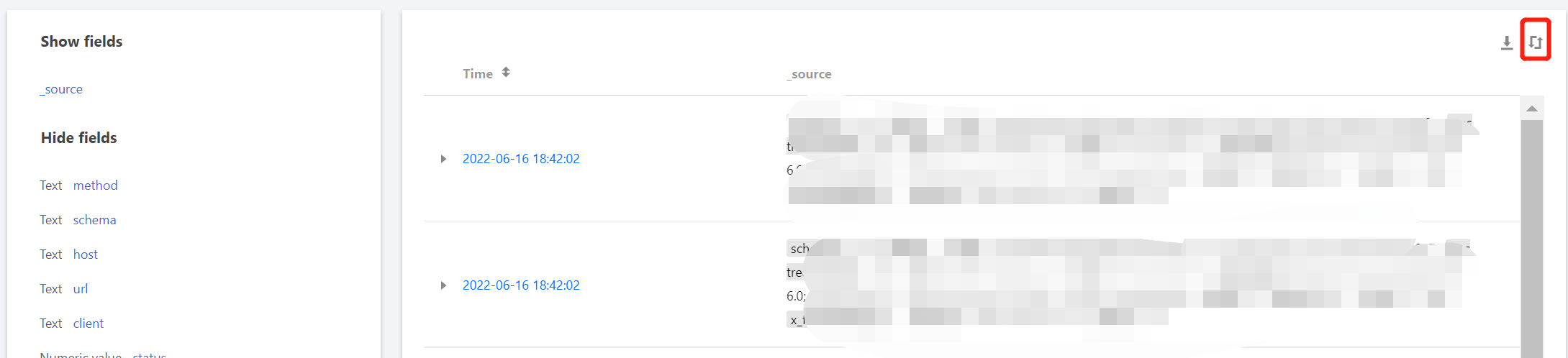The height and width of the screenshot is (358, 1568).
Task: Click the red-highlighted swap arrows icon
Action: 1535,42
